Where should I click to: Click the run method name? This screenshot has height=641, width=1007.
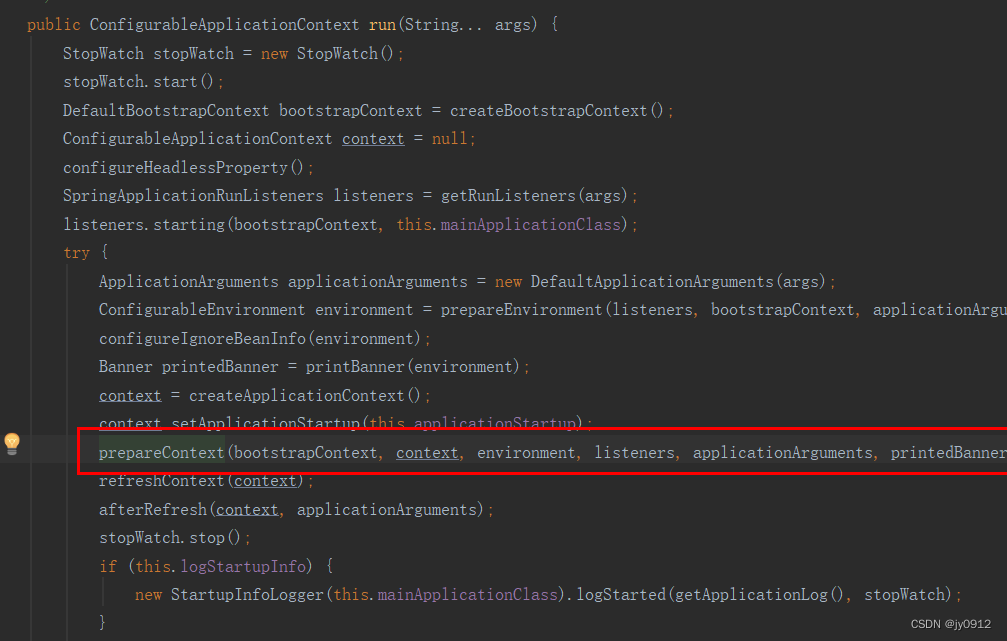(x=382, y=25)
